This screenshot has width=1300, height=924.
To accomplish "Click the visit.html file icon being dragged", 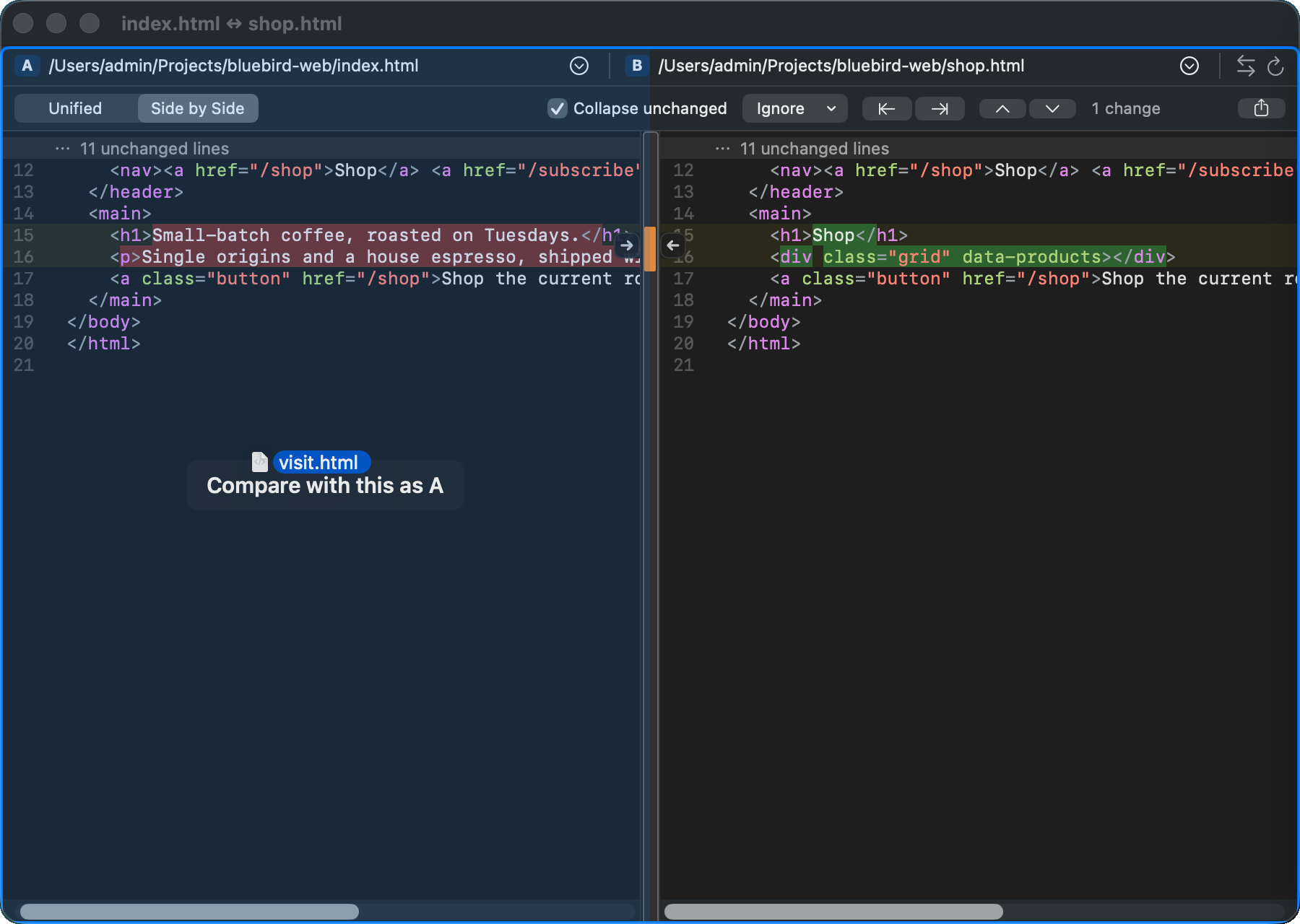I will coord(259,462).
